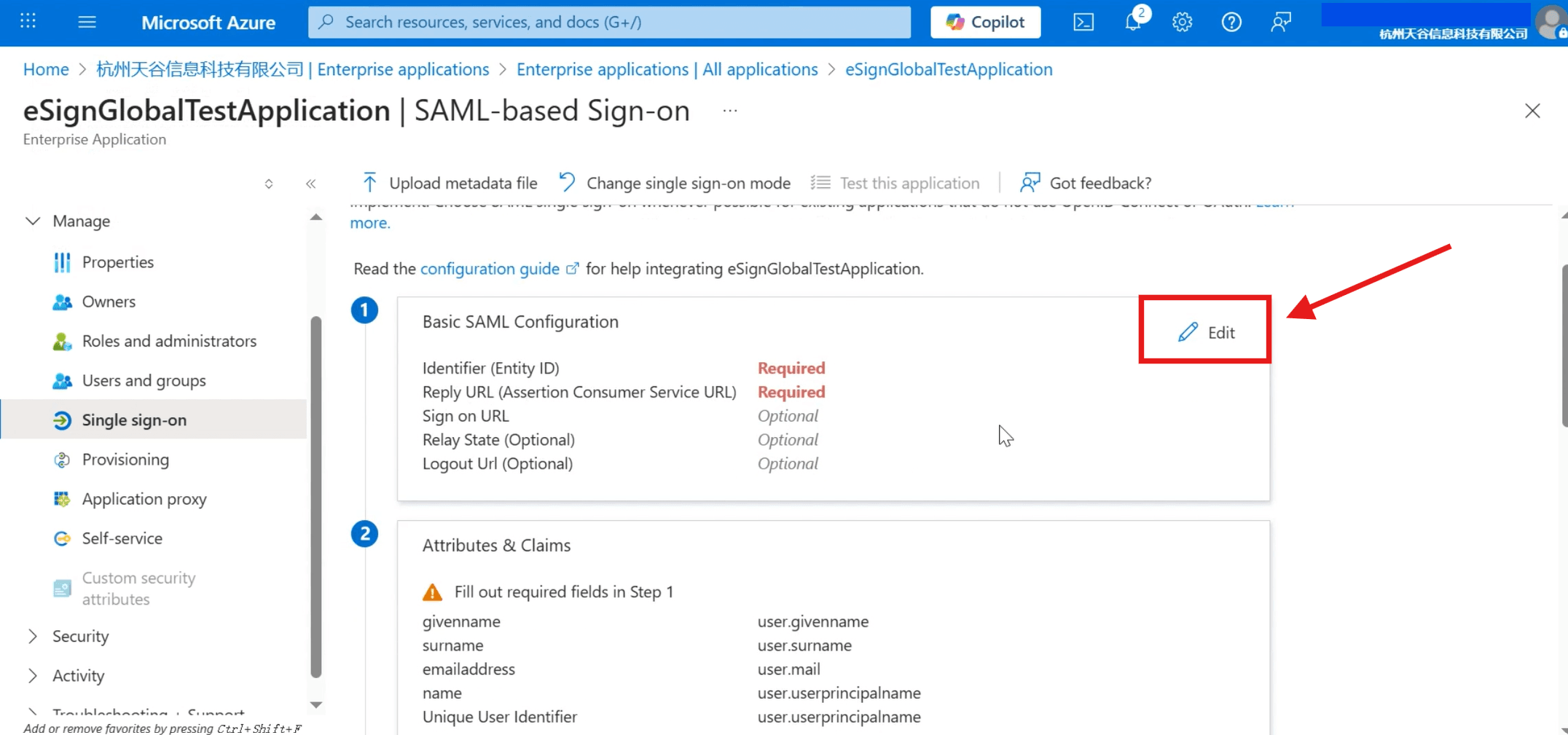The height and width of the screenshot is (735, 1568).
Task: Click the 'Sign on URL' label
Action: pos(466,416)
